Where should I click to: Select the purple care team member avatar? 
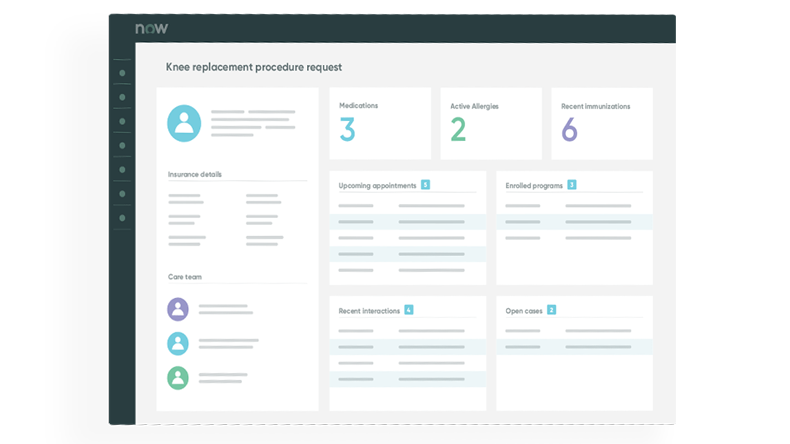[x=178, y=309]
